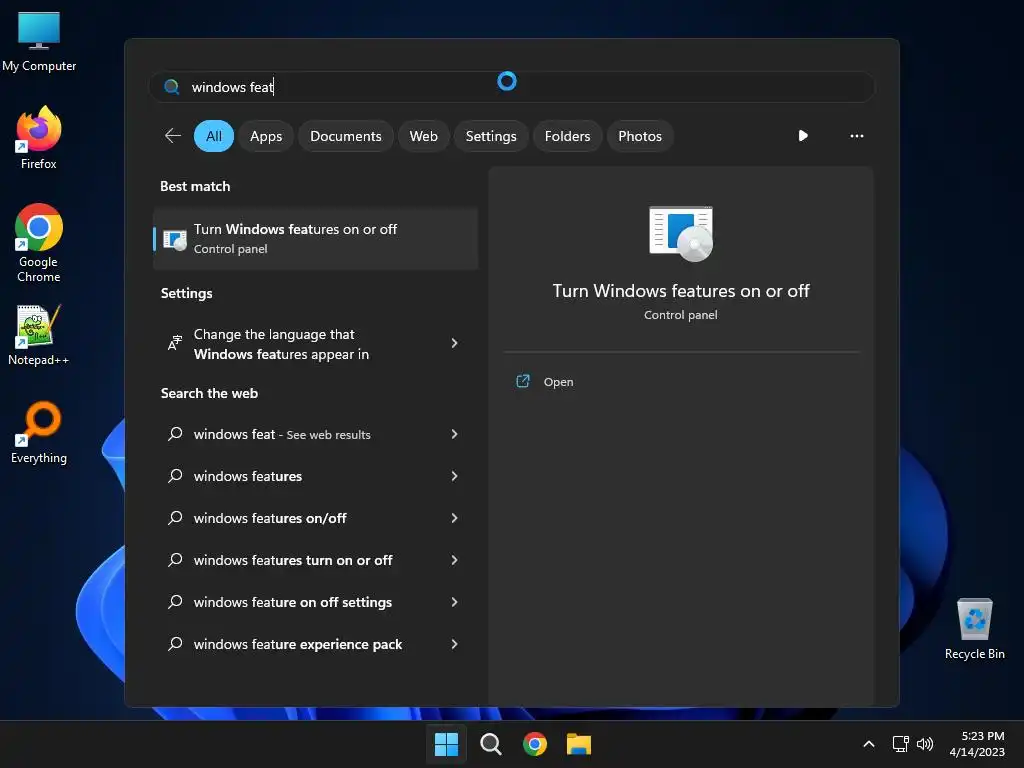Select 'windows features turn on or off' suggestion
This screenshot has width=1024, height=768.
tap(315, 560)
